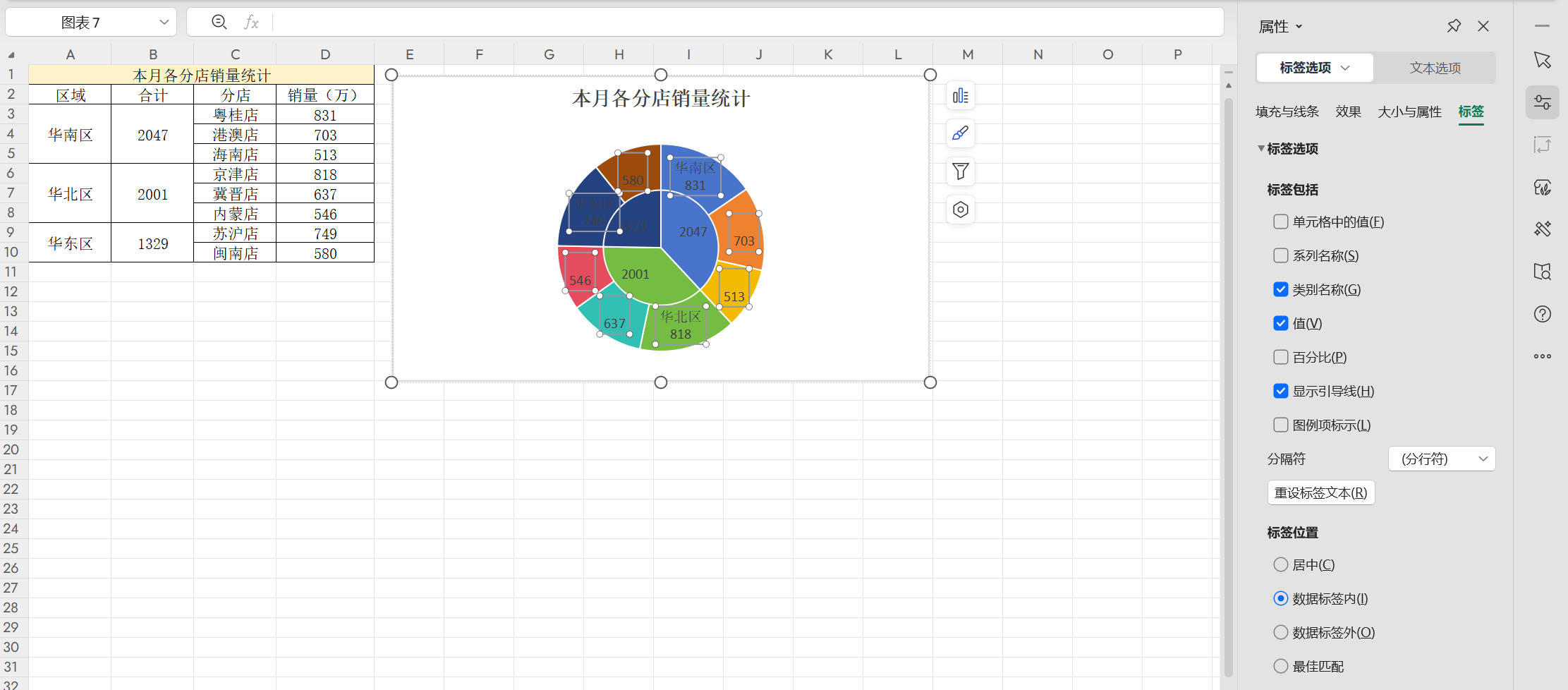
Task: Switch to the text options tab
Action: (1435, 68)
